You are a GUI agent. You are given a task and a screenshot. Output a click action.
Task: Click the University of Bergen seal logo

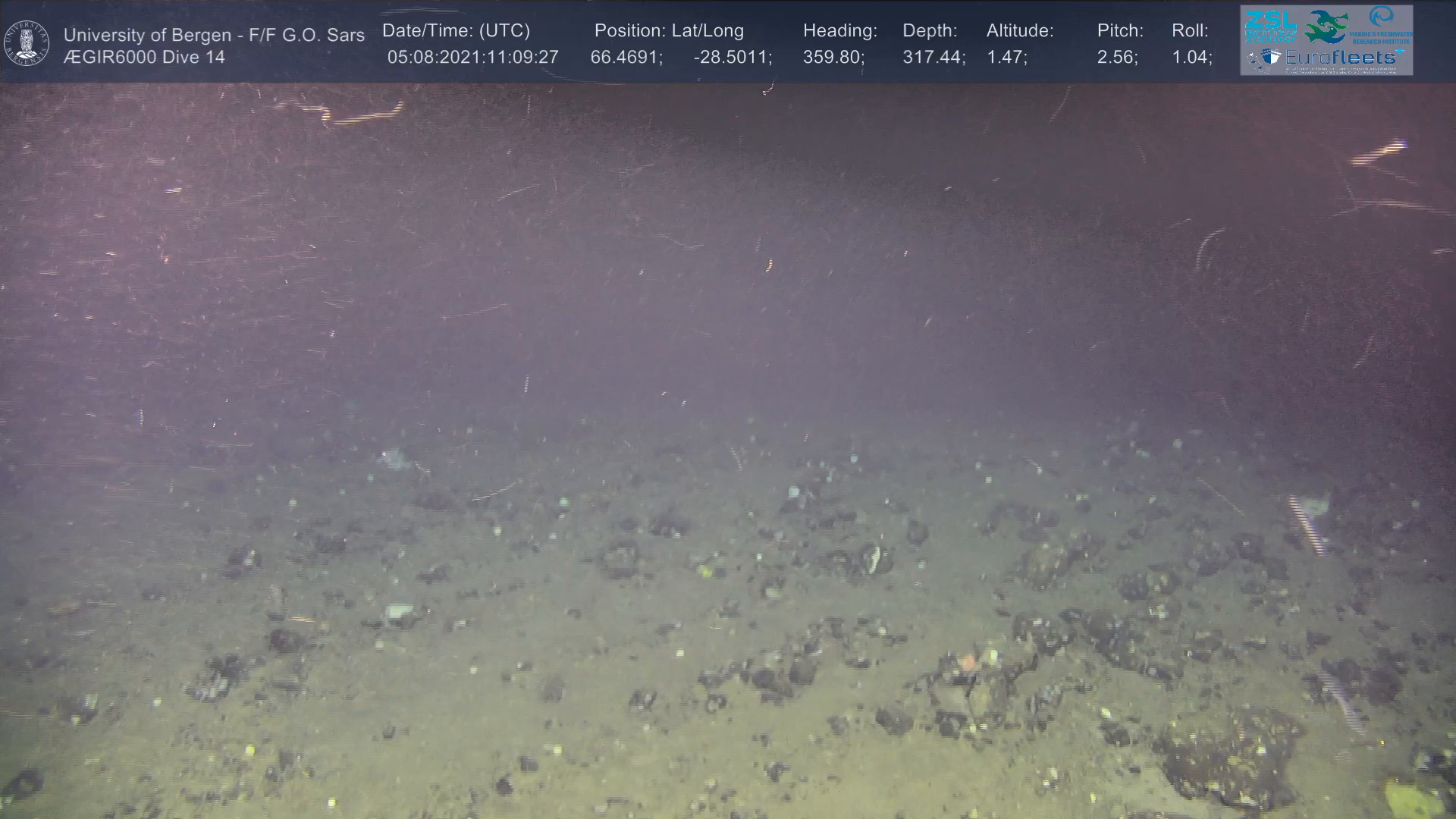[27, 42]
